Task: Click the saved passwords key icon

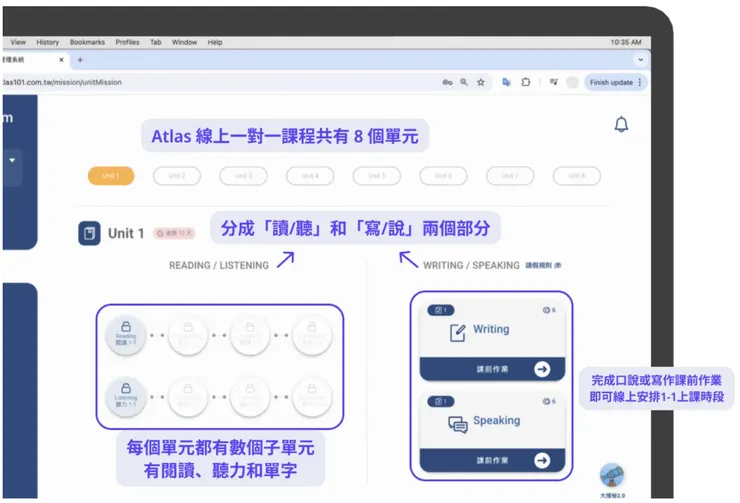Action: [x=447, y=83]
